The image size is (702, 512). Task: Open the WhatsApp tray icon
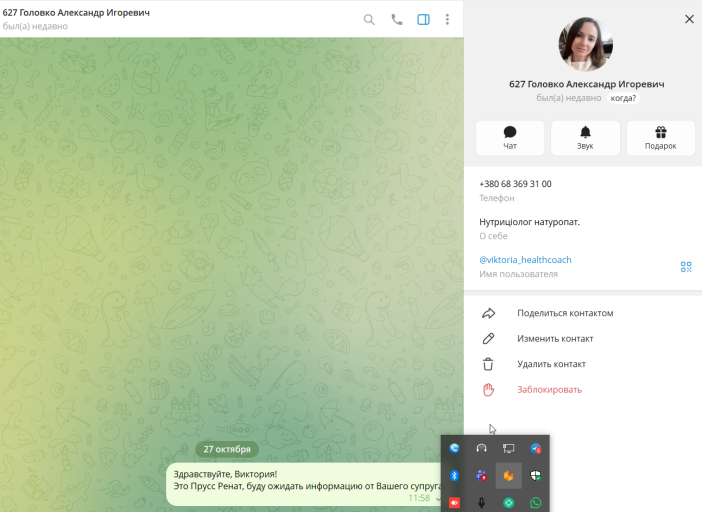click(536, 503)
